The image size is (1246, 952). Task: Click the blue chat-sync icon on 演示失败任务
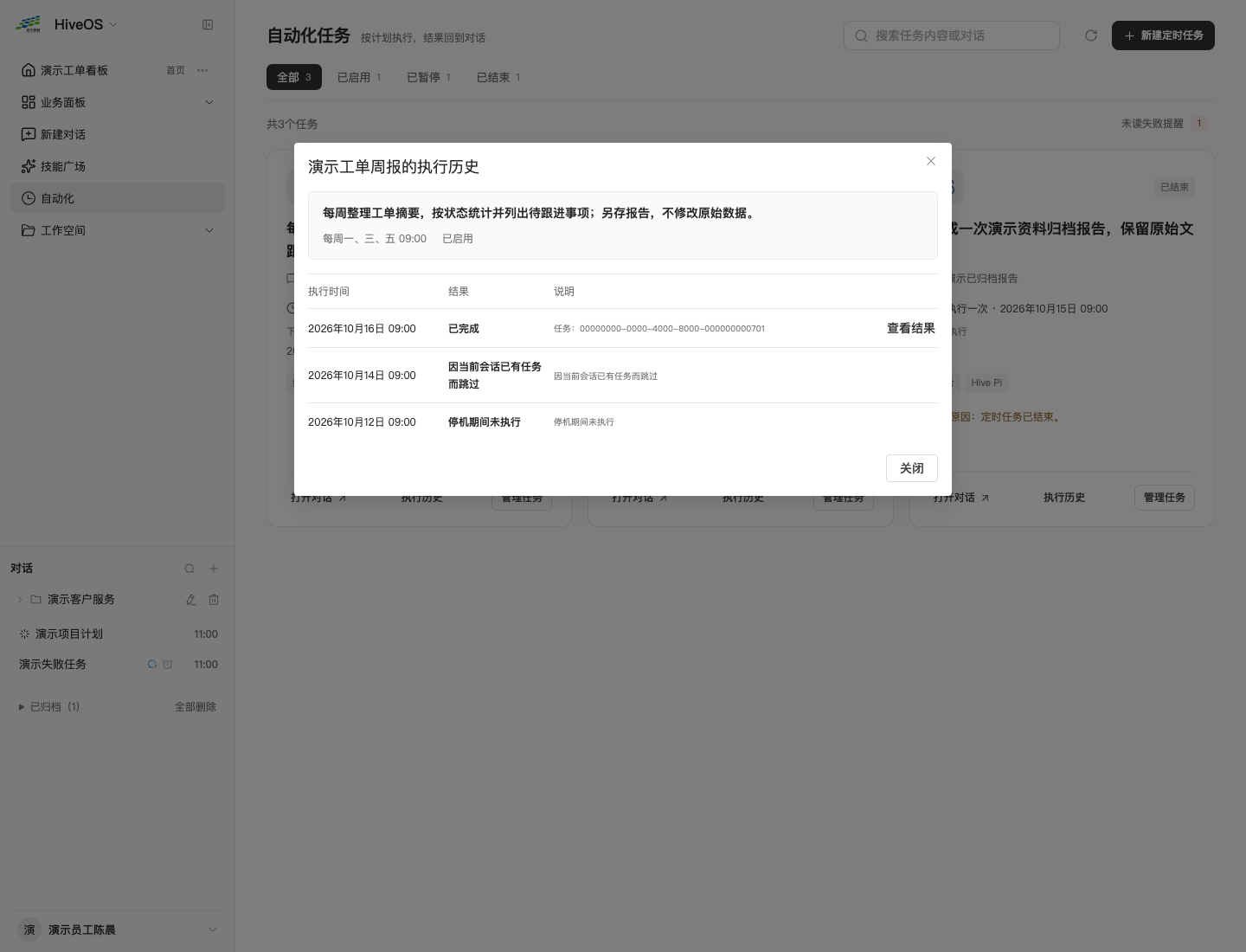pyautogui.click(x=152, y=665)
